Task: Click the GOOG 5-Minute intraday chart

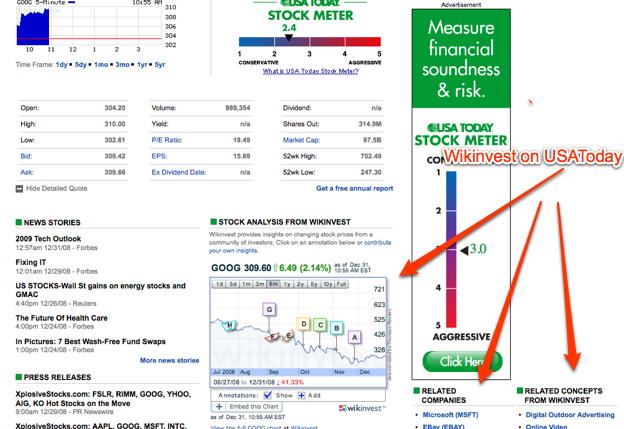Action: click(x=89, y=26)
